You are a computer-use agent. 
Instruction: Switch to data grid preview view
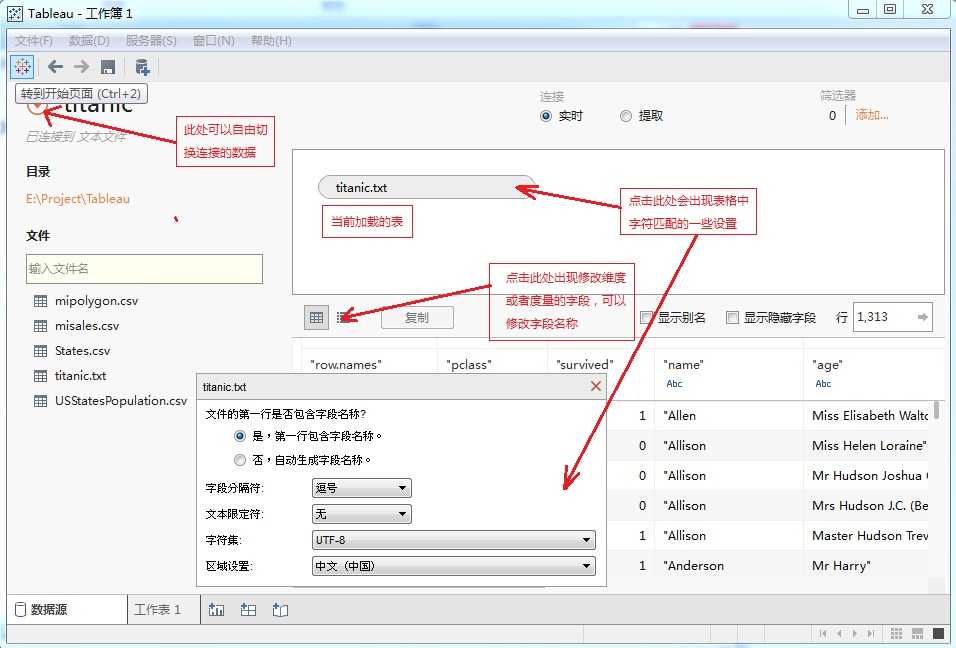click(316, 317)
